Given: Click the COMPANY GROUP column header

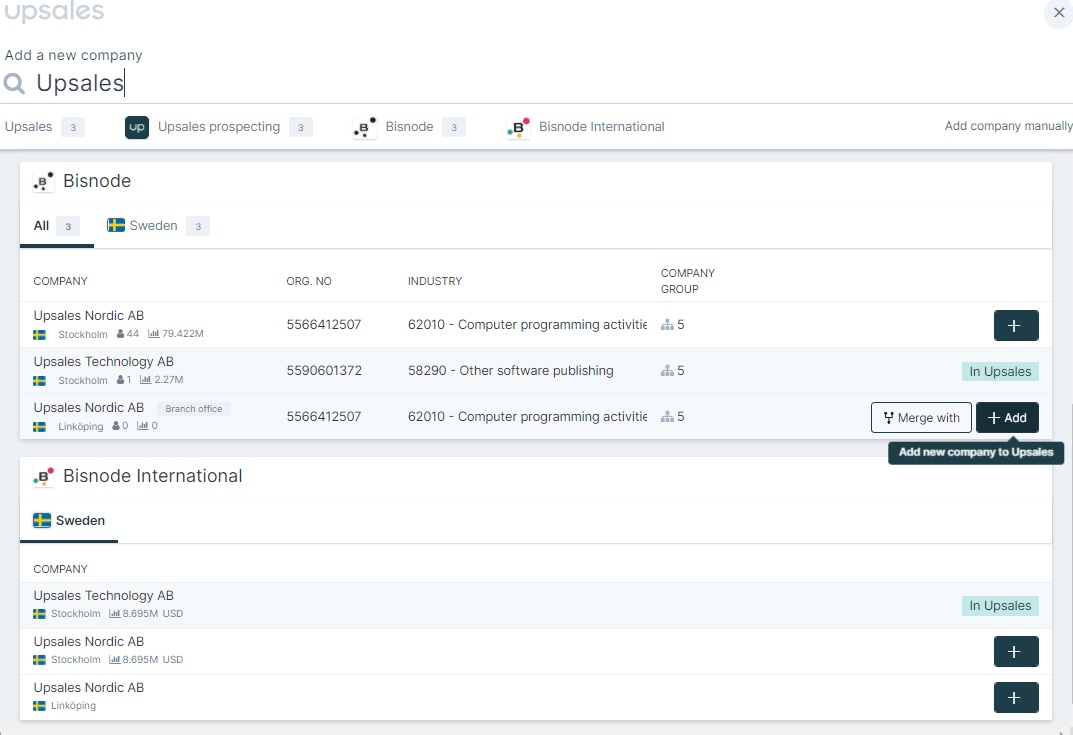Looking at the screenshot, I should 688,281.
